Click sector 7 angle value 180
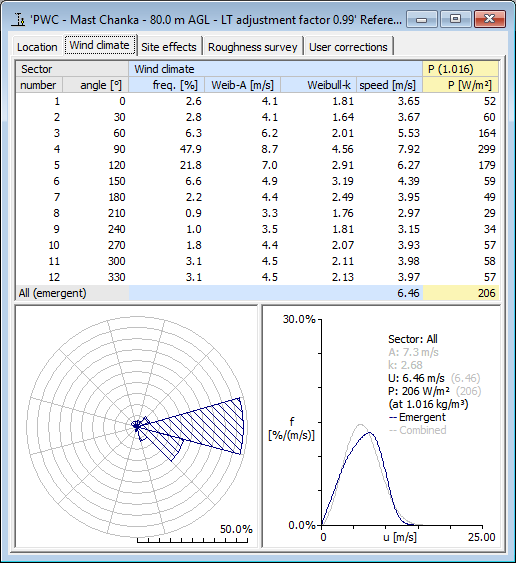Screen dimensions: 516x563 pos(117,197)
